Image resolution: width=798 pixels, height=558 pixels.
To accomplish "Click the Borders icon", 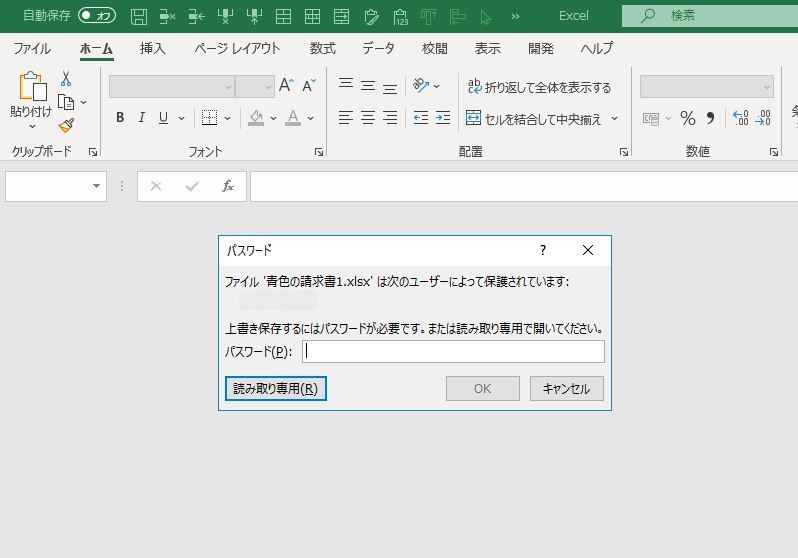I will coord(209,118).
